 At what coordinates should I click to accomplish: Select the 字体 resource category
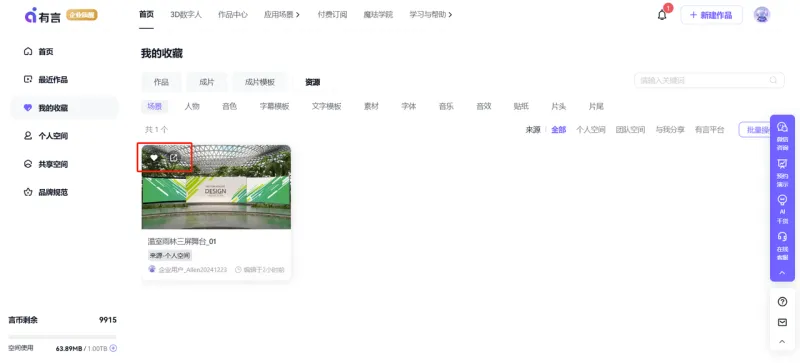point(409,106)
